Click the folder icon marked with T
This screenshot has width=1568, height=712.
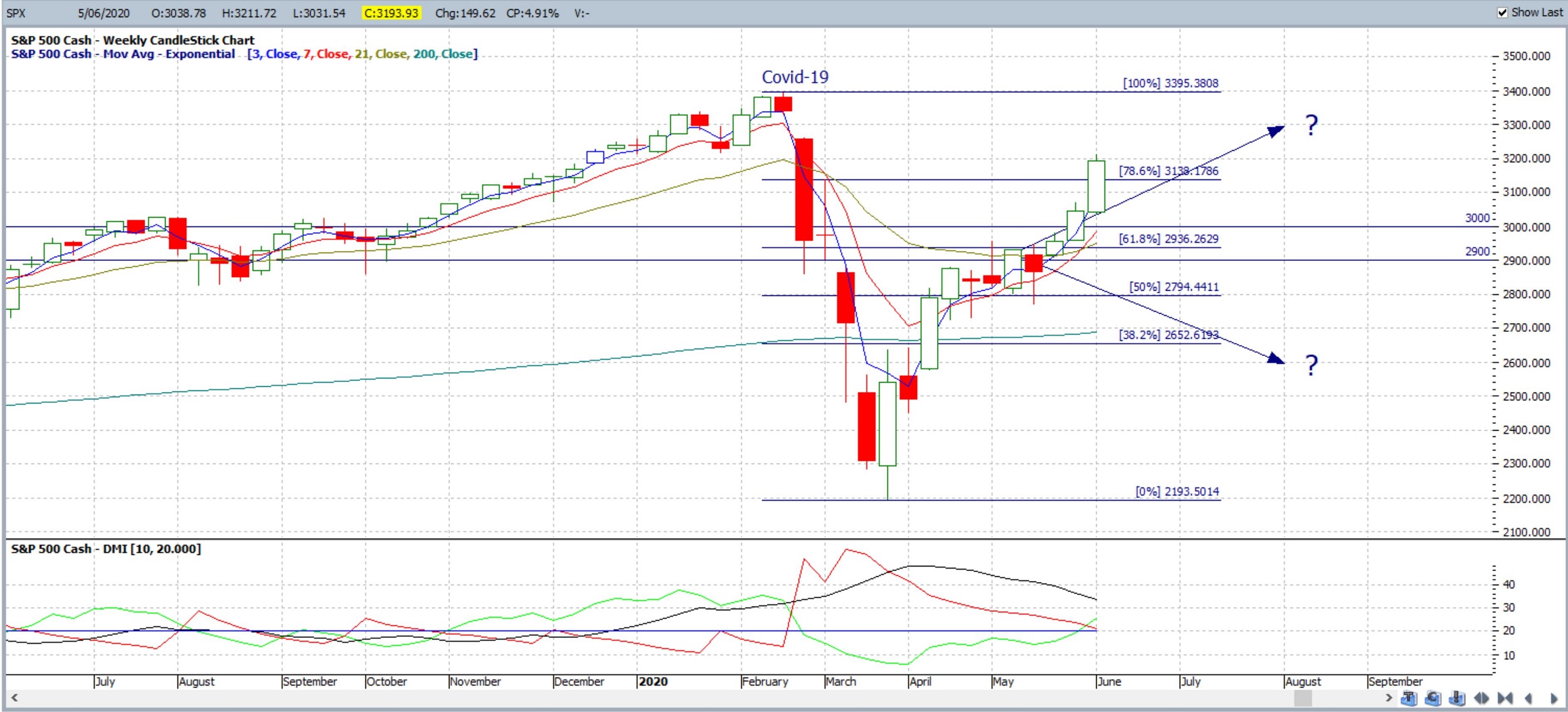1409,698
